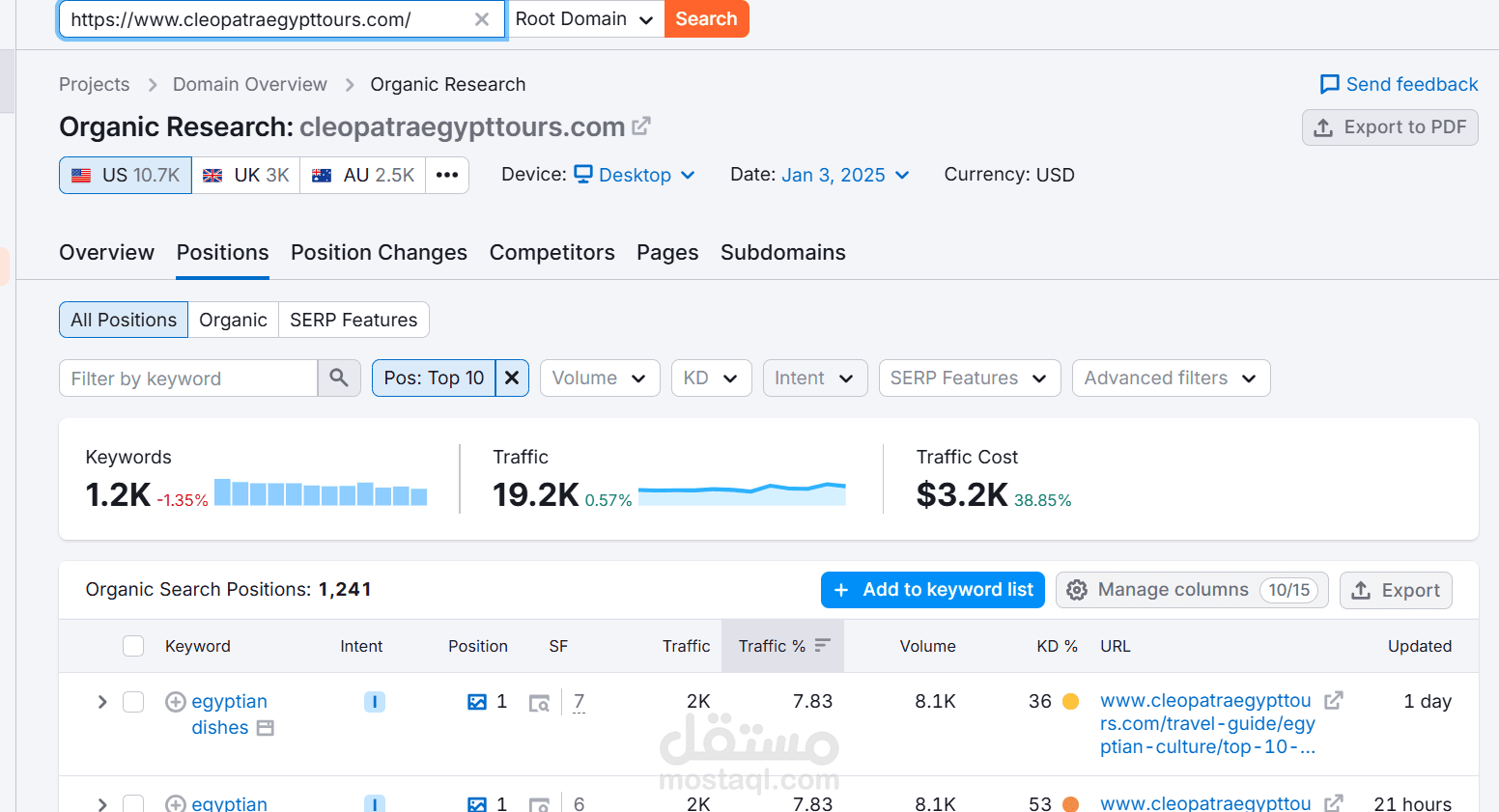Switch to Positions tab
This screenshot has height=812, width=1499.
(x=222, y=253)
